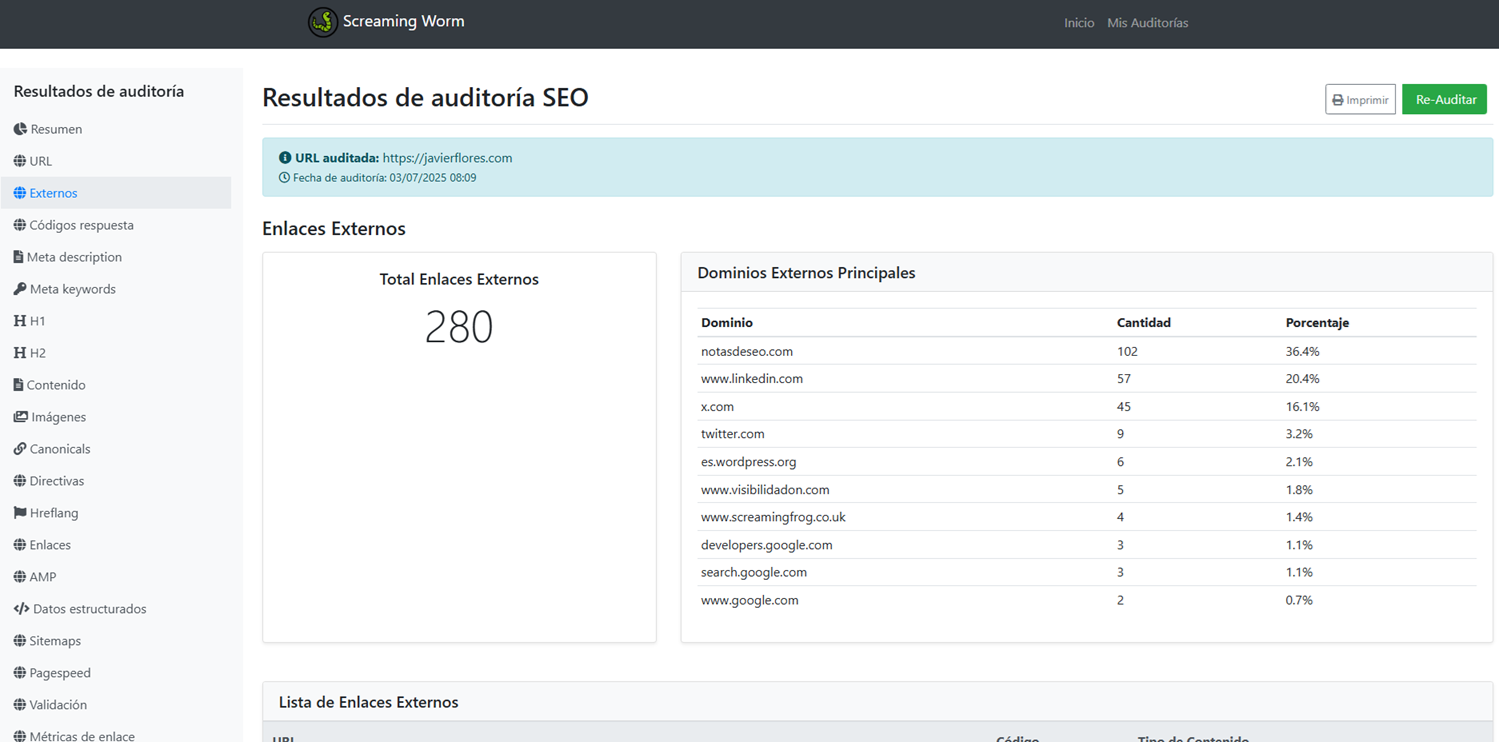
Task: Click the www.screamingfrog.co.uk domain cell
Action: [773, 517]
